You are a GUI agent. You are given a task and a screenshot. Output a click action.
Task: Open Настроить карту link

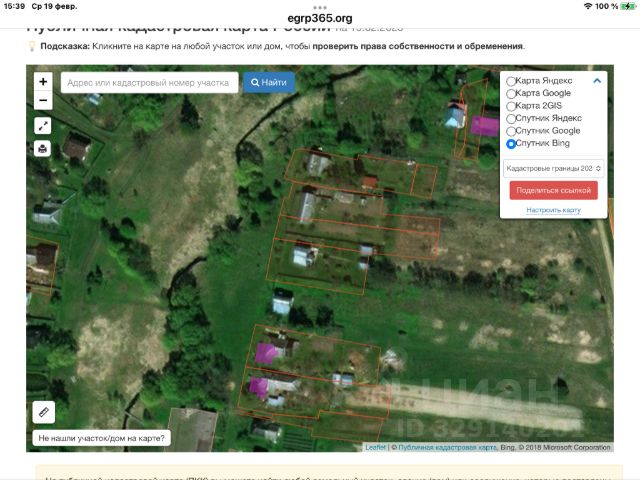click(553, 210)
